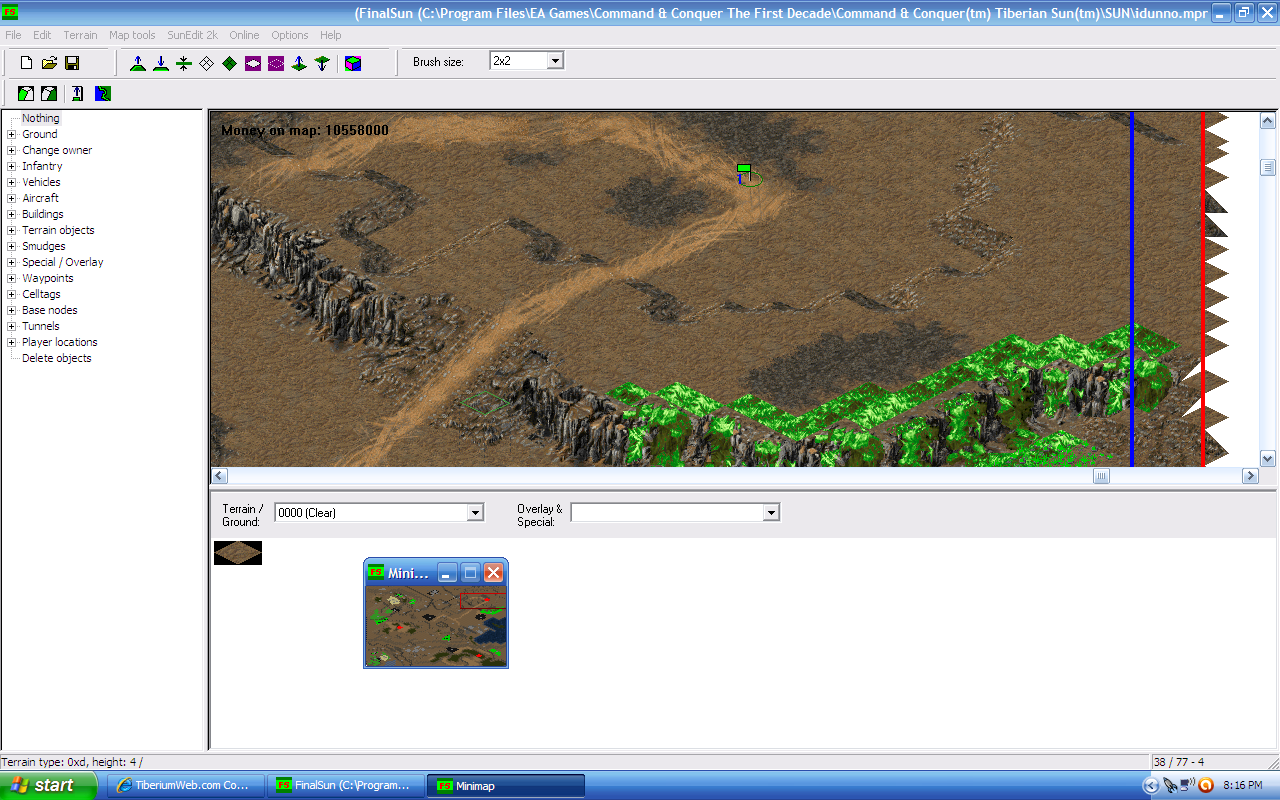Open the SunEdit 2k menu
Image resolution: width=1280 pixels, height=800 pixels.
192,35
